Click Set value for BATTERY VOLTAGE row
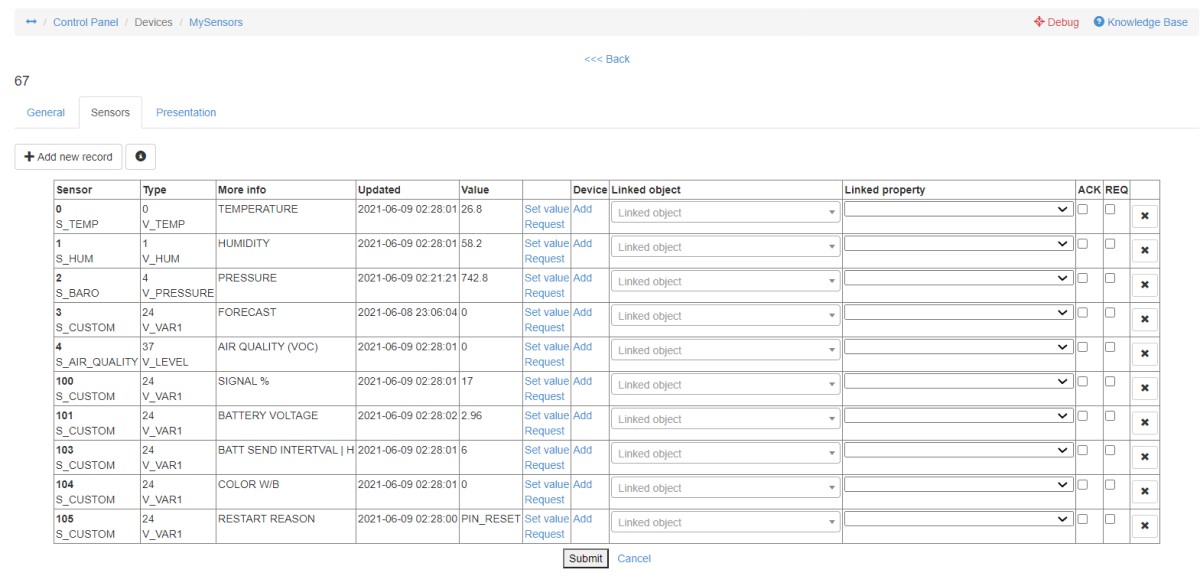 (547, 416)
